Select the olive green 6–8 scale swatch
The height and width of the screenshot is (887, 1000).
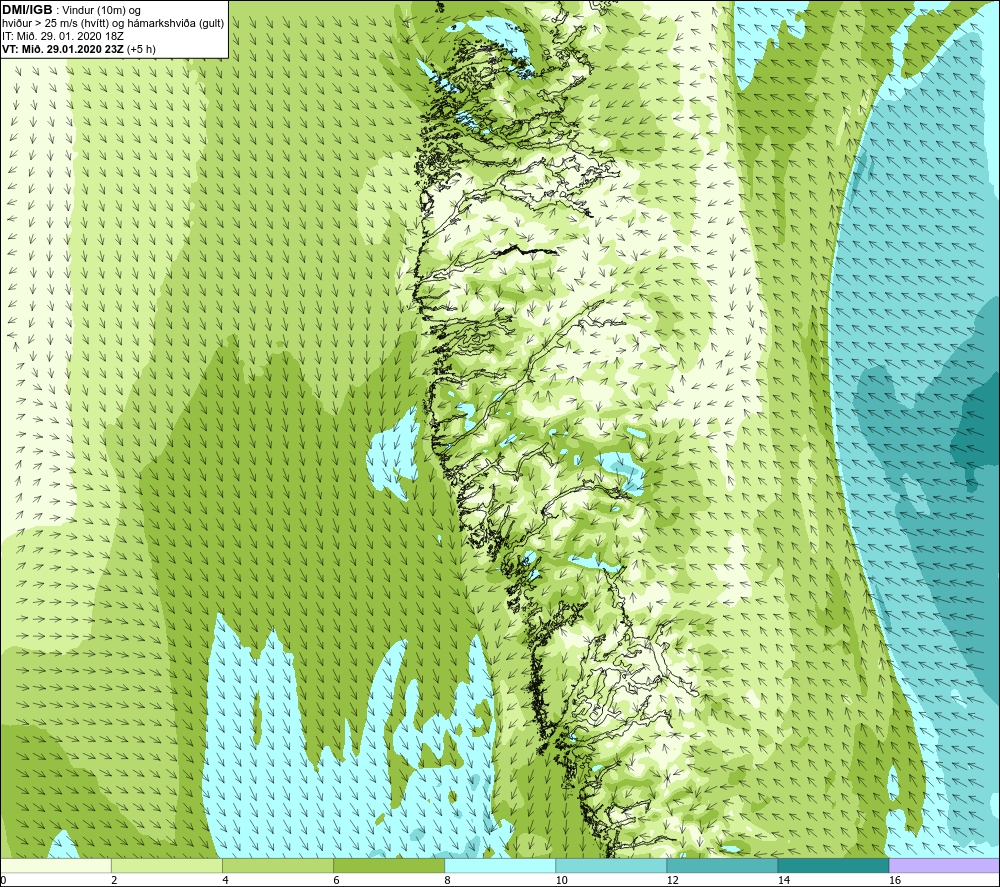(x=389, y=865)
